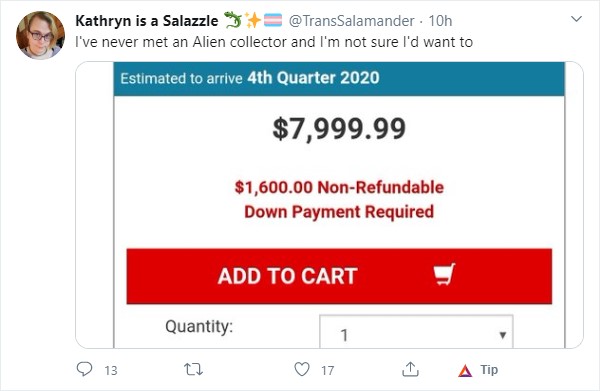
Task: Open the tweet options chevron menu
Action: click(576, 19)
